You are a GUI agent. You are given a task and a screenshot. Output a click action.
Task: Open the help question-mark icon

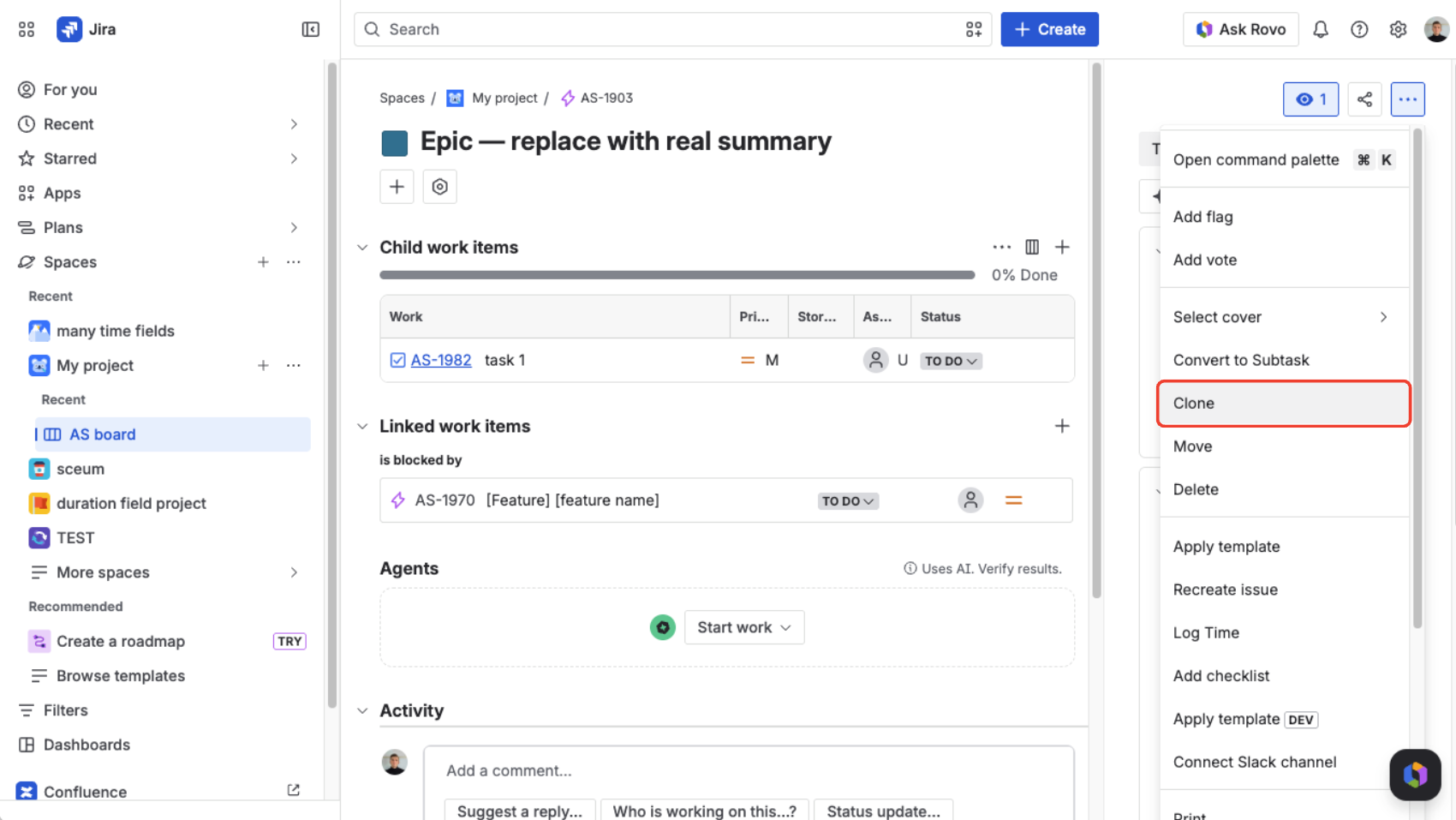(1359, 29)
